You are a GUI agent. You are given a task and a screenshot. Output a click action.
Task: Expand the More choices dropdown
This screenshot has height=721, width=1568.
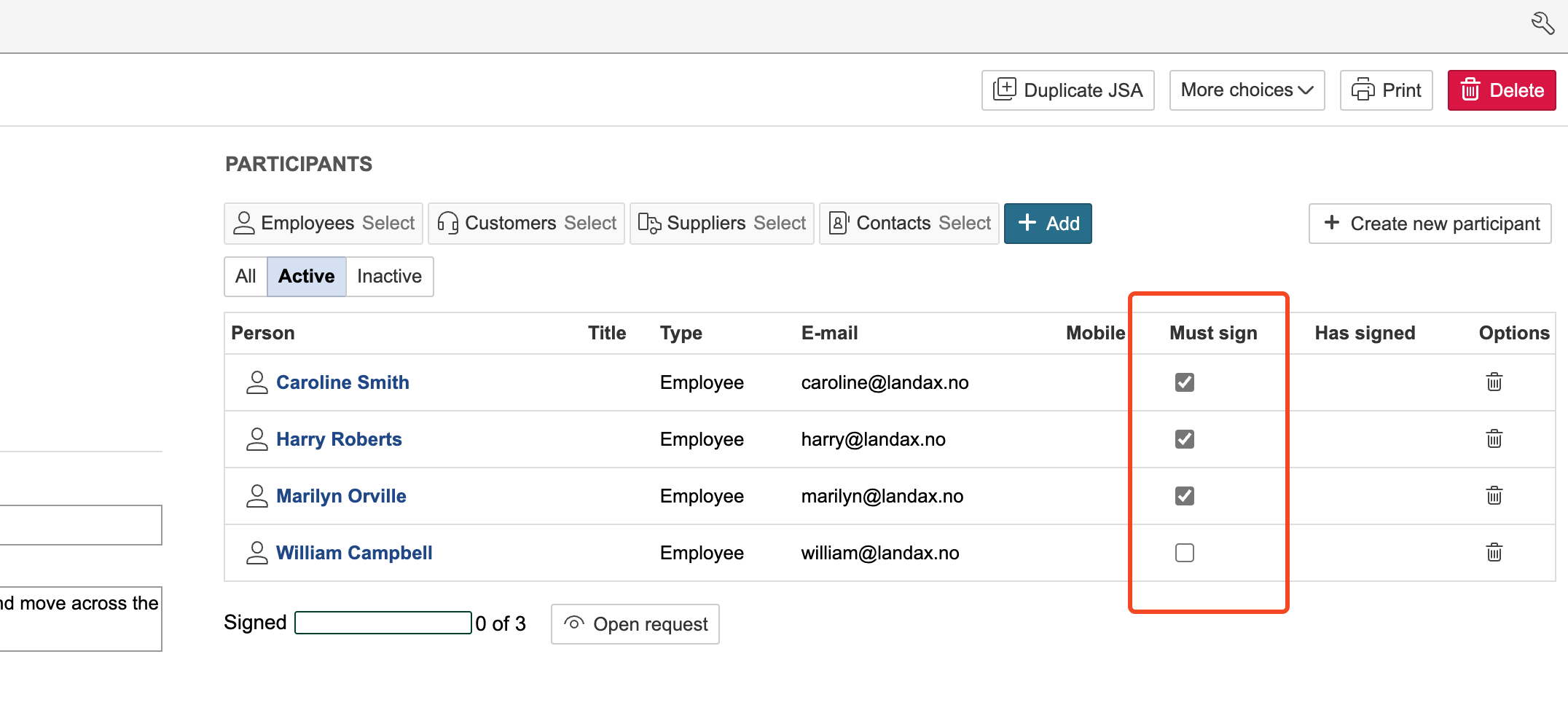pos(1246,90)
